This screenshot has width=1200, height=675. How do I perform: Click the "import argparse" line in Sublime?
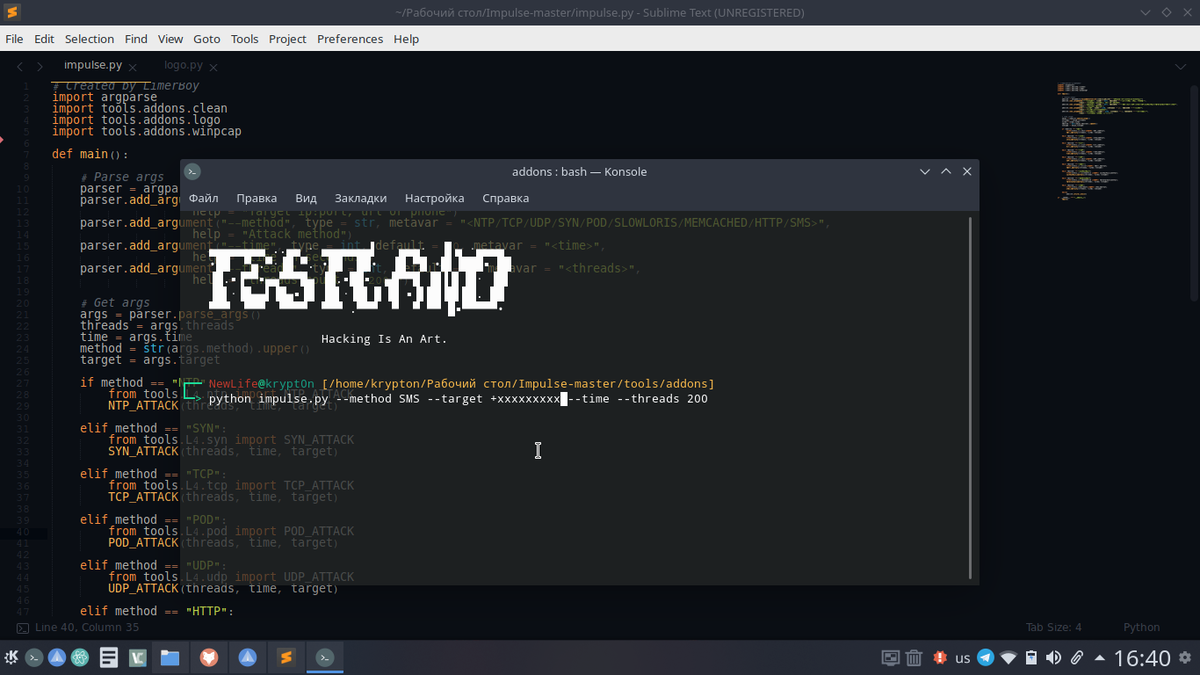pyautogui.click(x=104, y=97)
